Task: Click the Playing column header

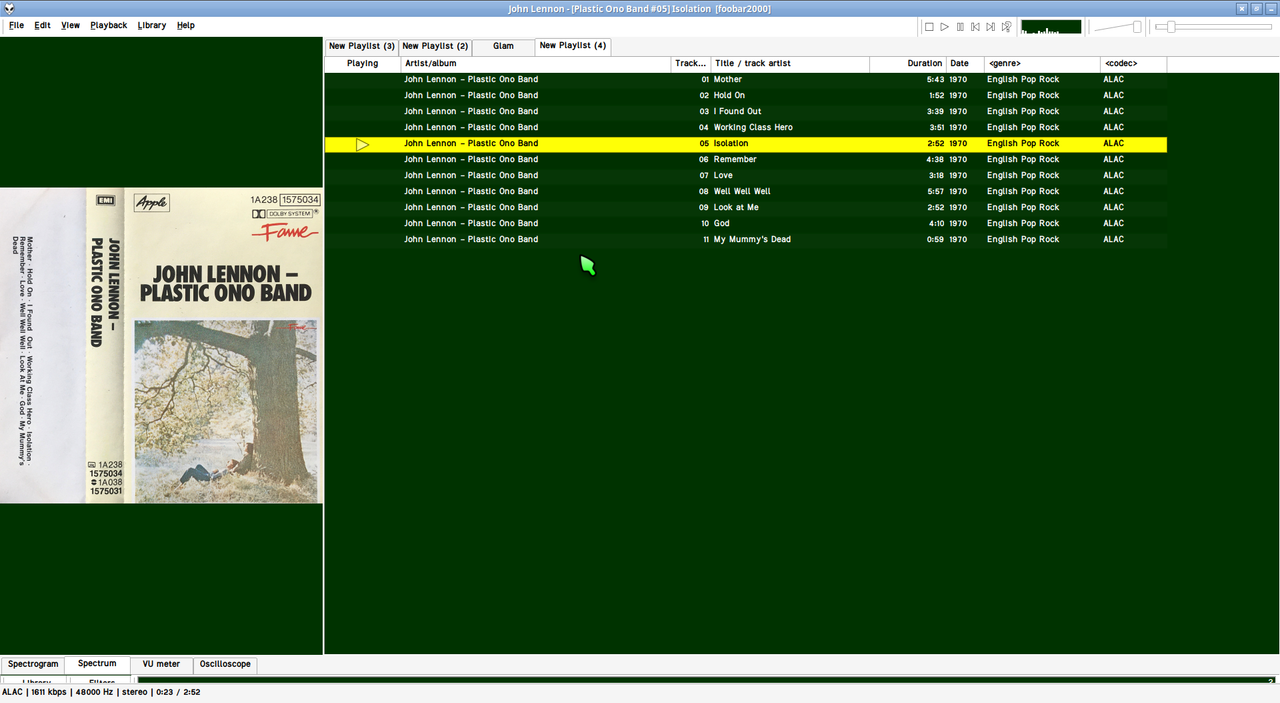Action: coord(362,64)
